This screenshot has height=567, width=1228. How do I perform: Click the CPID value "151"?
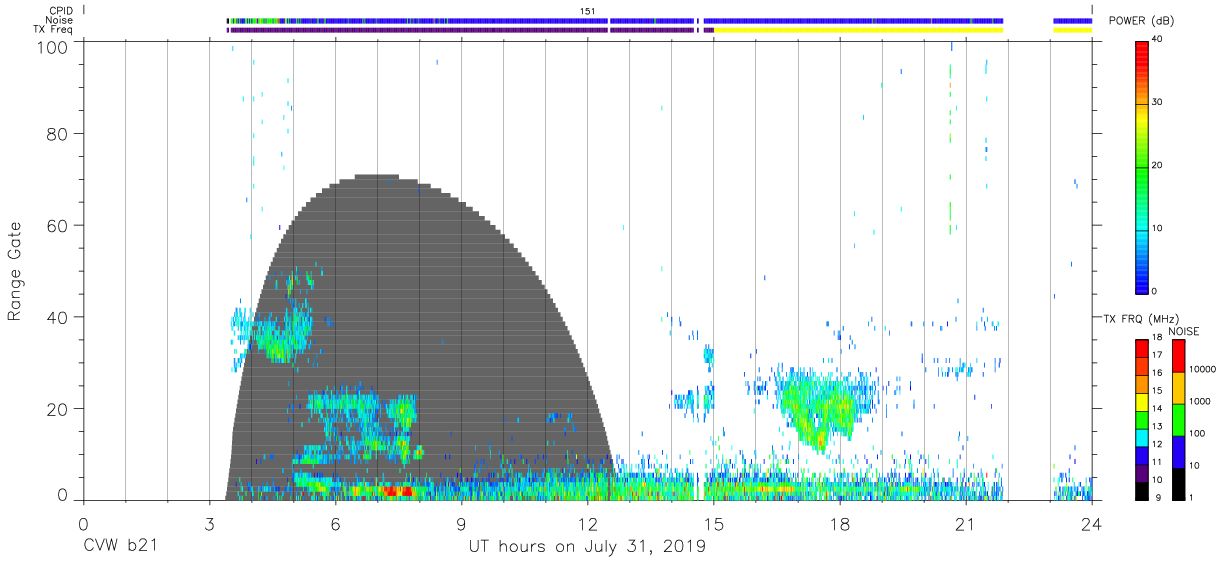coord(588,11)
